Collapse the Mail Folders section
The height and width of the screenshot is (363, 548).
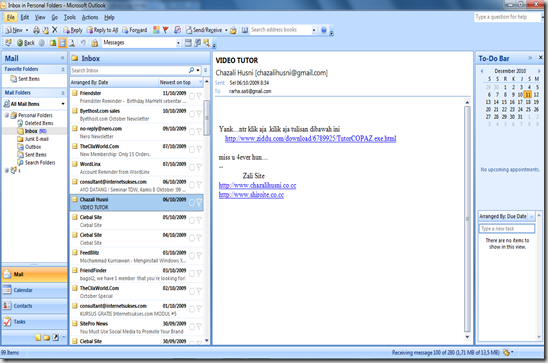(63, 93)
